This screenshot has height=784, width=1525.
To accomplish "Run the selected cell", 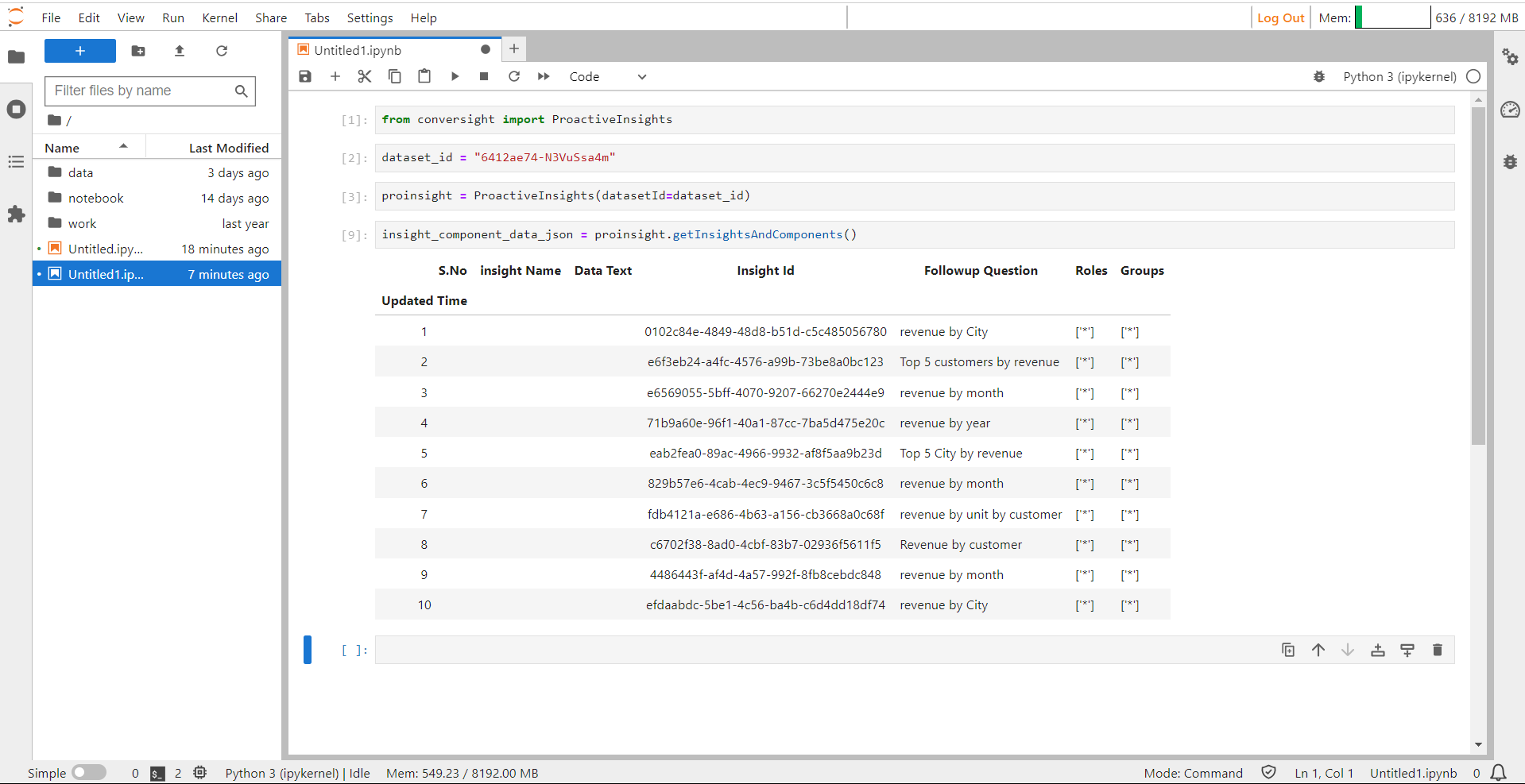I will pos(455,76).
